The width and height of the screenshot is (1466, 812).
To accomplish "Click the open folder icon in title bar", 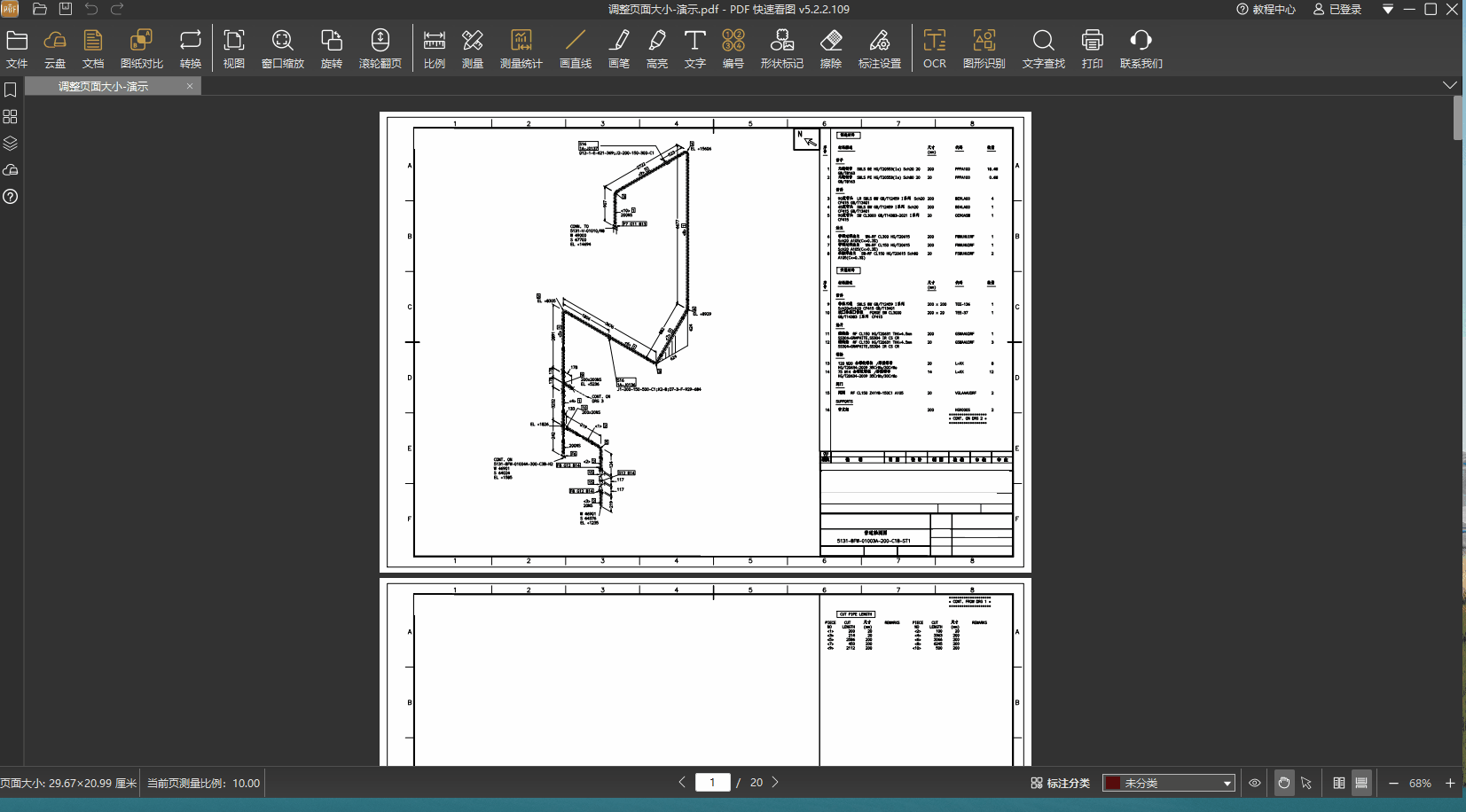I will pyautogui.click(x=39, y=9).
